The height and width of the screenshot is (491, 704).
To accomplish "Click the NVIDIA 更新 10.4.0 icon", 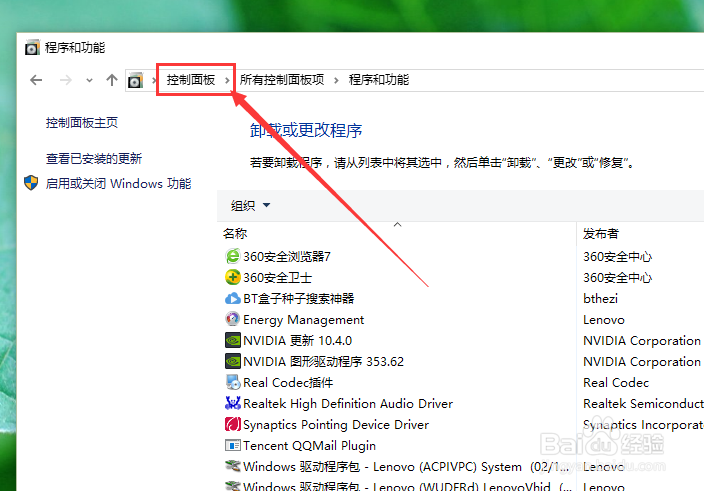I will [233, 340].
